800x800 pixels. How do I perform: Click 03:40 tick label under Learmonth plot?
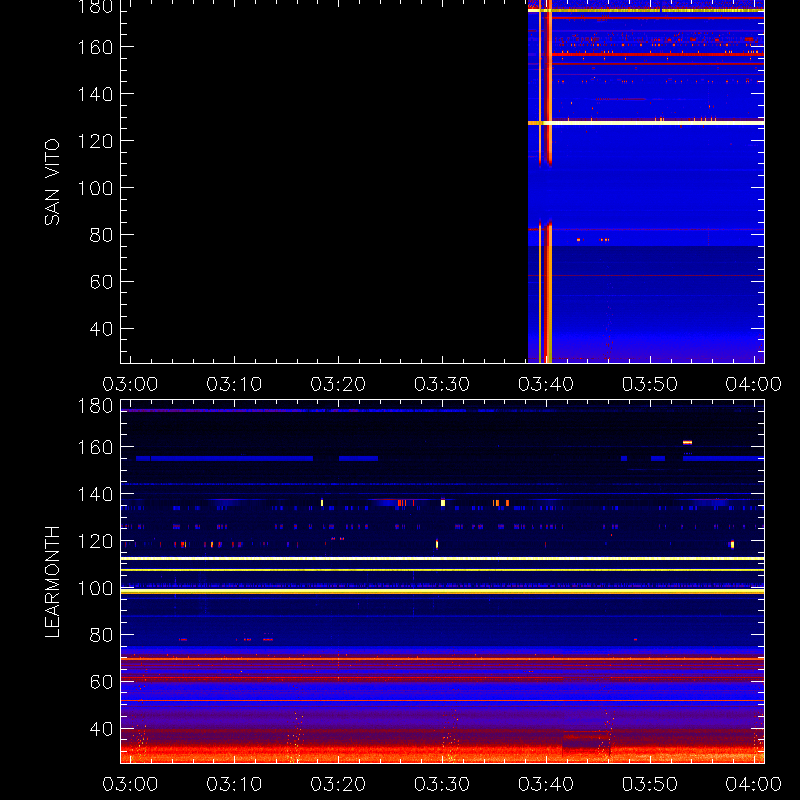click(546, 784)
